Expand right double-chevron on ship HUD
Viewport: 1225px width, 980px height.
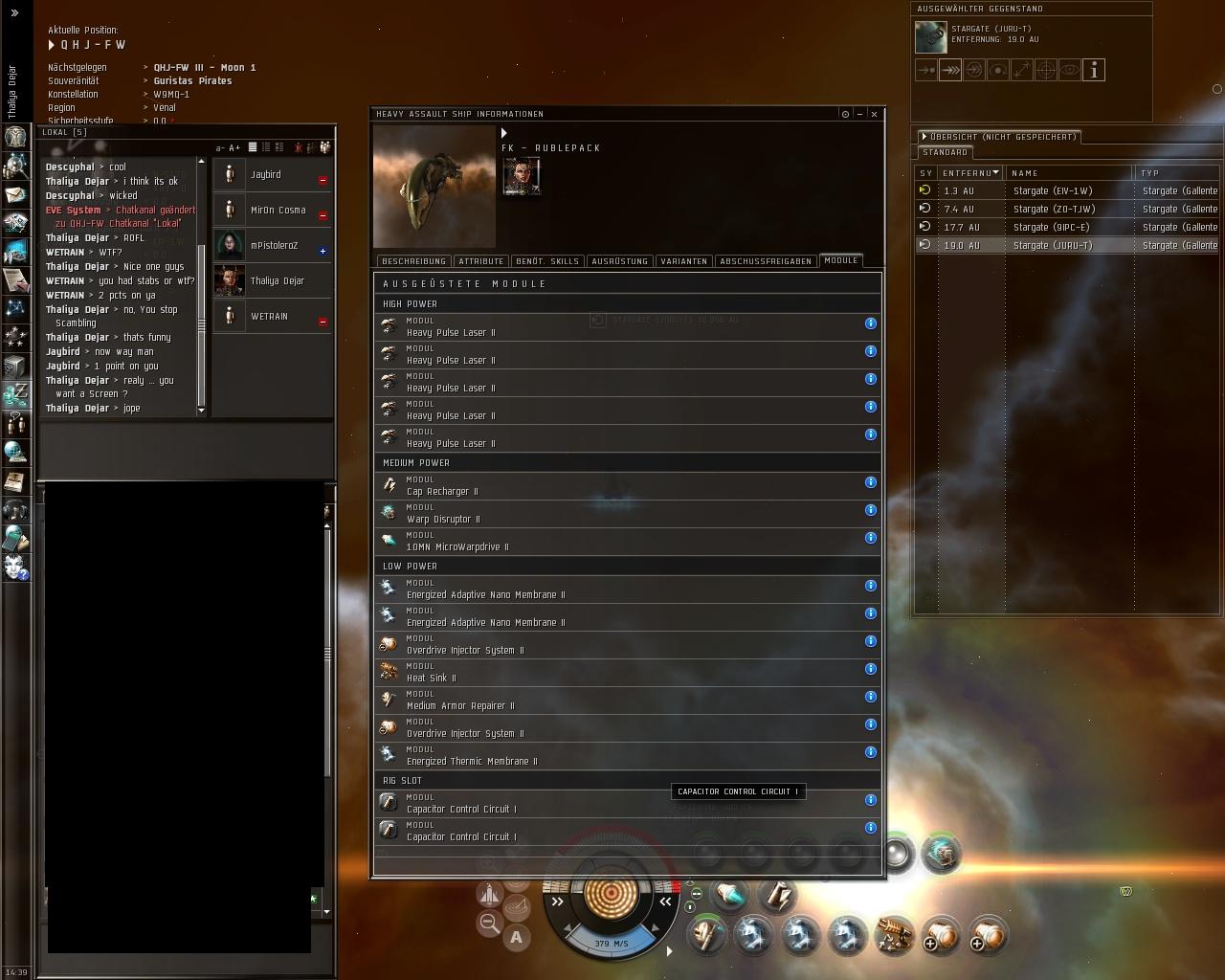[665, 902]
